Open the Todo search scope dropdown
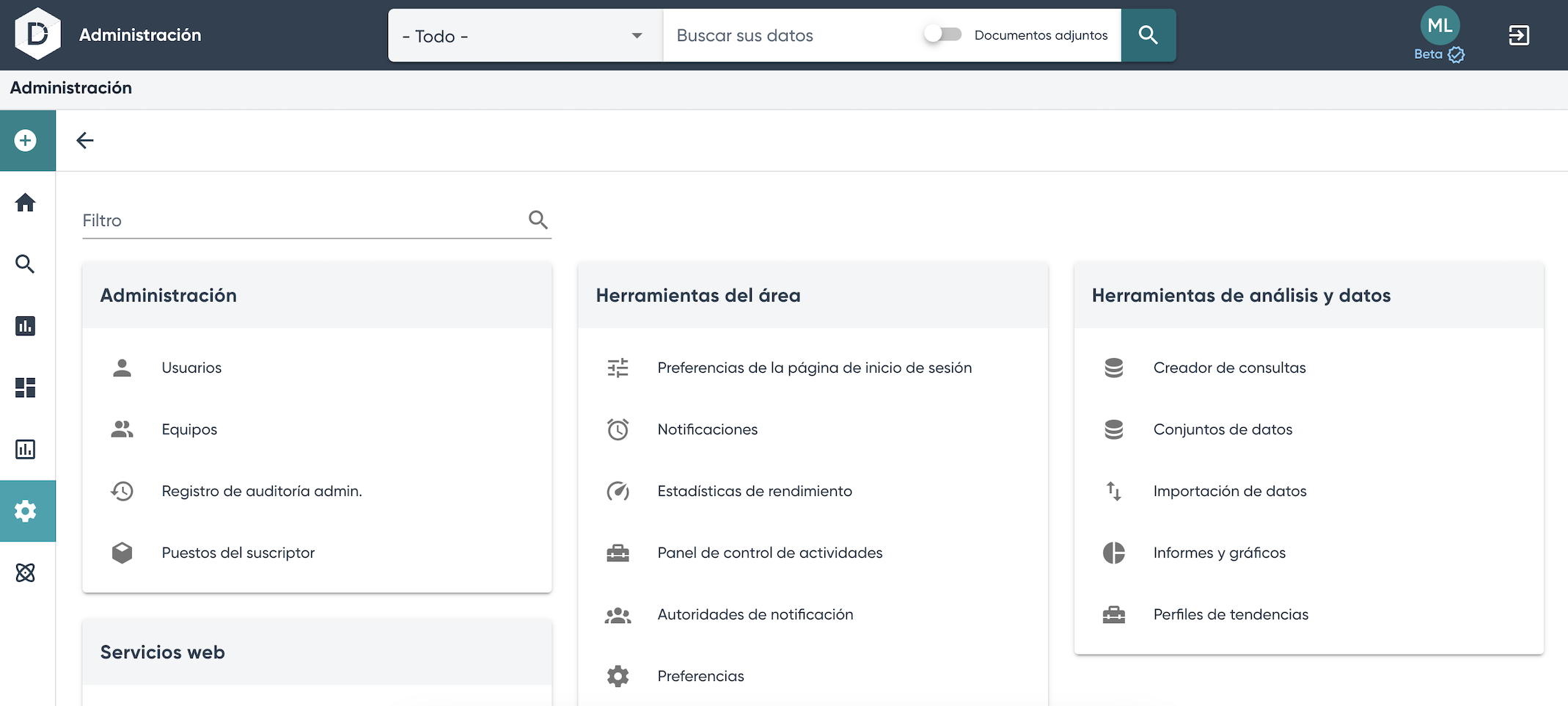 click(x=525, y=35)
